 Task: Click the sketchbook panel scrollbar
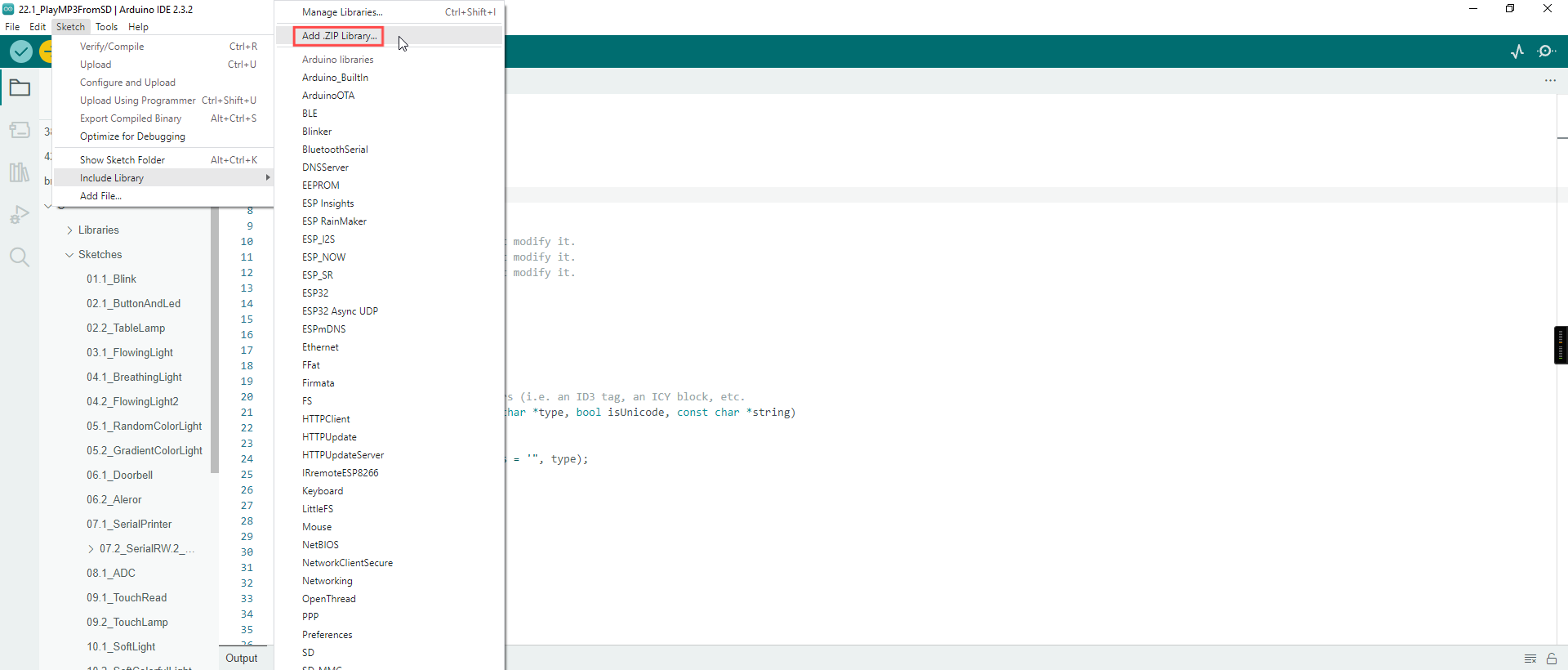(215, 339)
